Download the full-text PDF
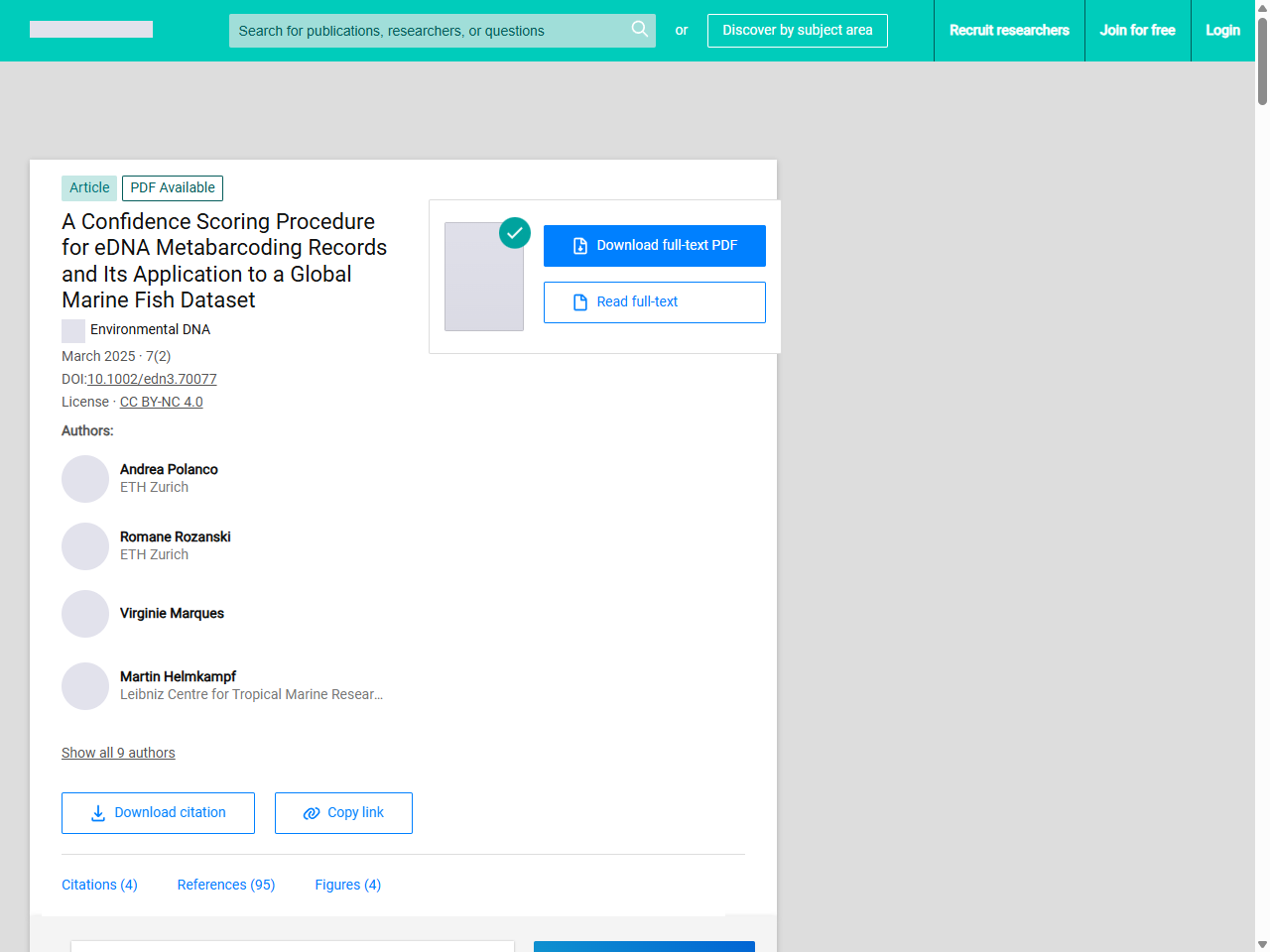This screenshot has height=952, width=1270. [655, 246]
